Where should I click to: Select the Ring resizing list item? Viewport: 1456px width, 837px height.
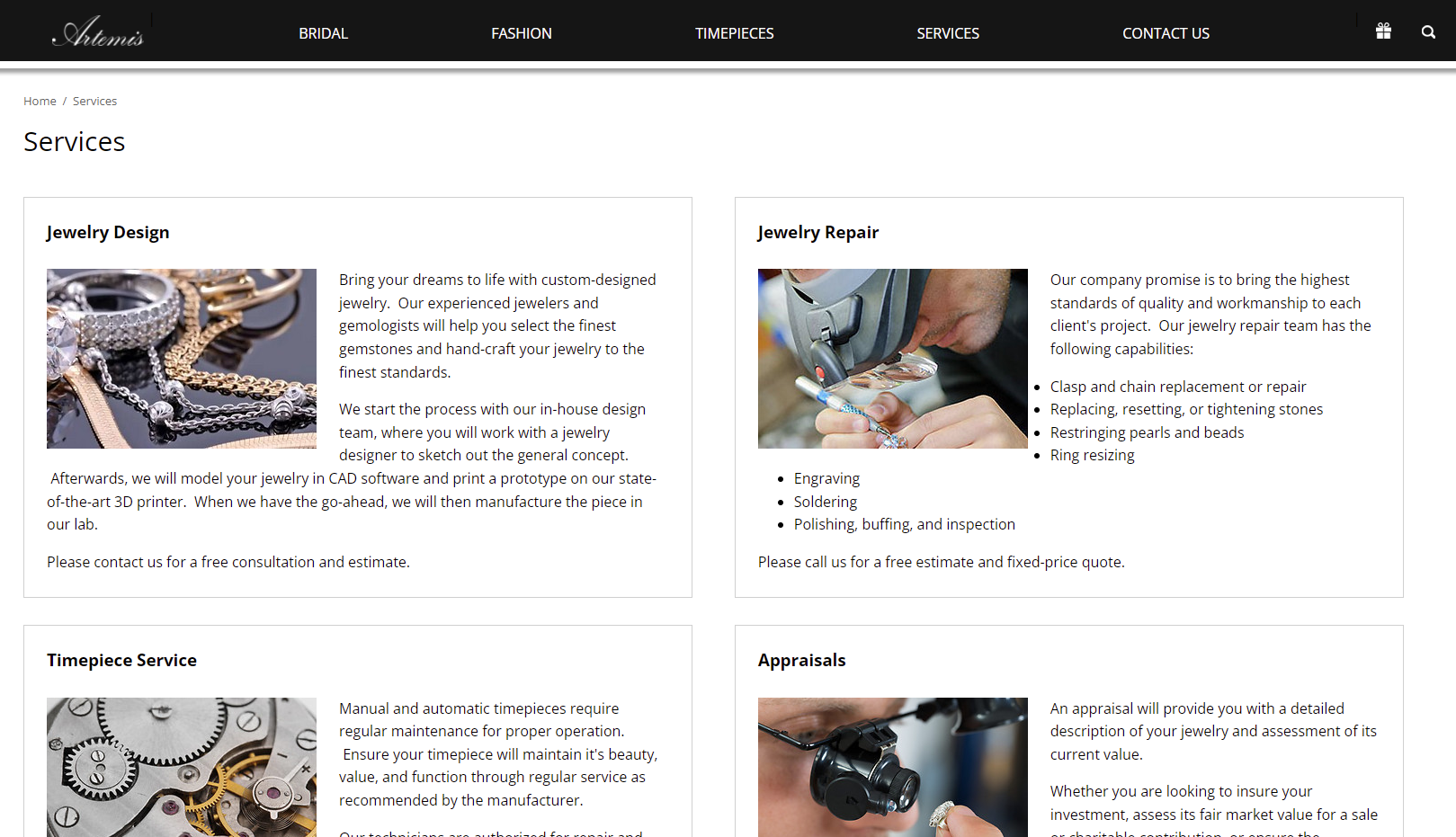(x=1092, y=455)
